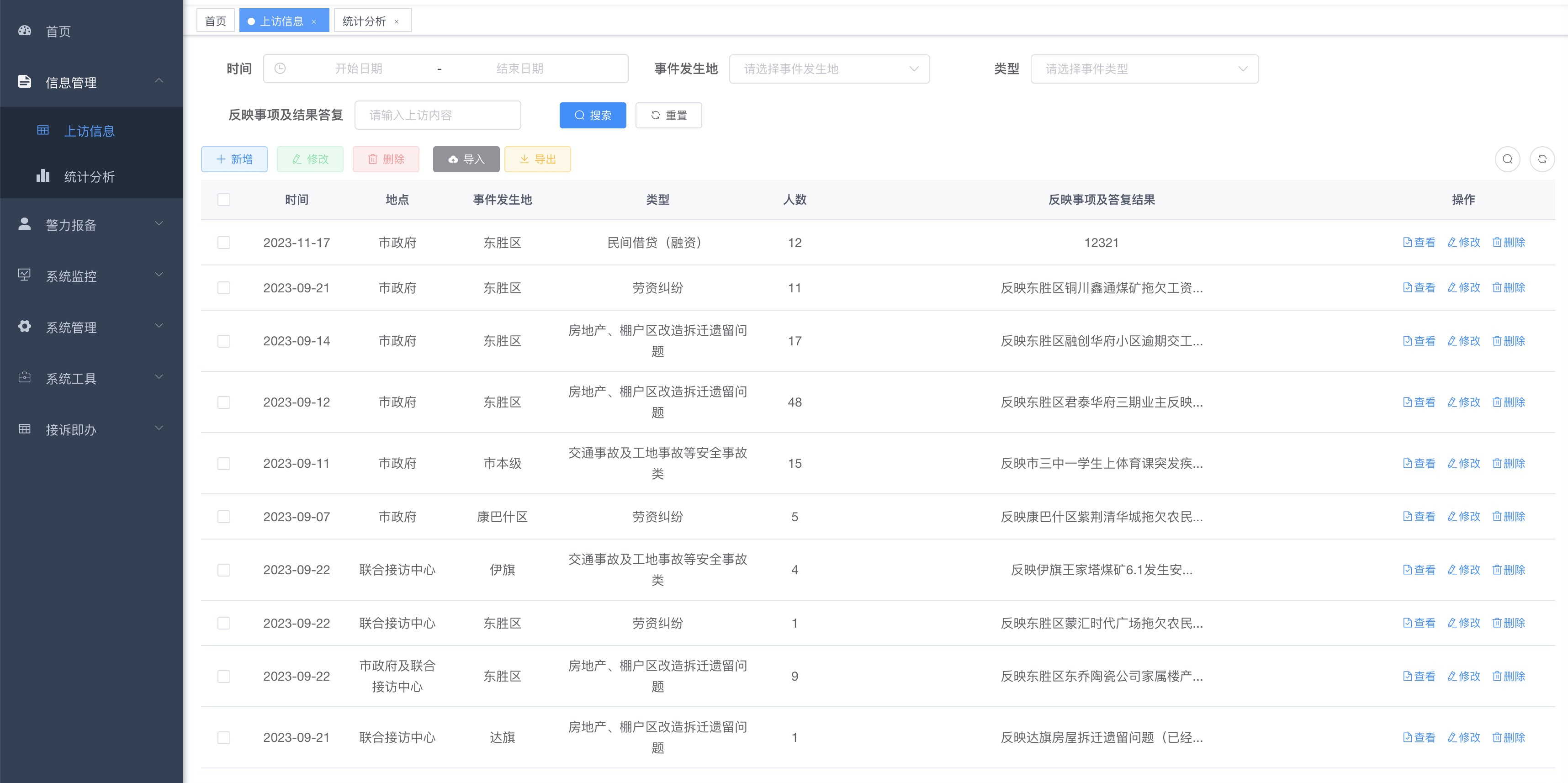Click the clock icon in date range field
Screen dimensions: 1568x783
[x=280, y=68]
